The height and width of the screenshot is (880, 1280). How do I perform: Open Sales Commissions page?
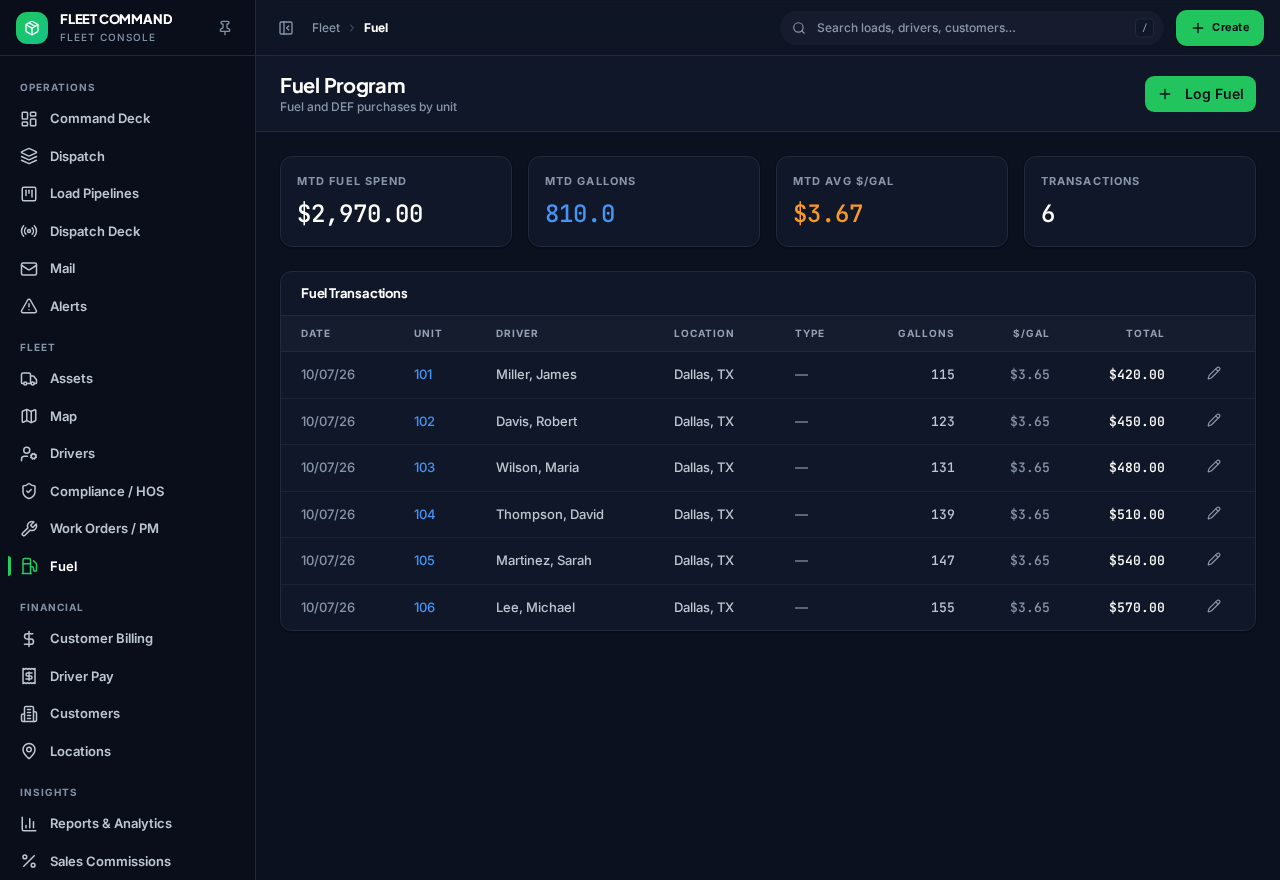pyautogui.click(x=128, y=861)
